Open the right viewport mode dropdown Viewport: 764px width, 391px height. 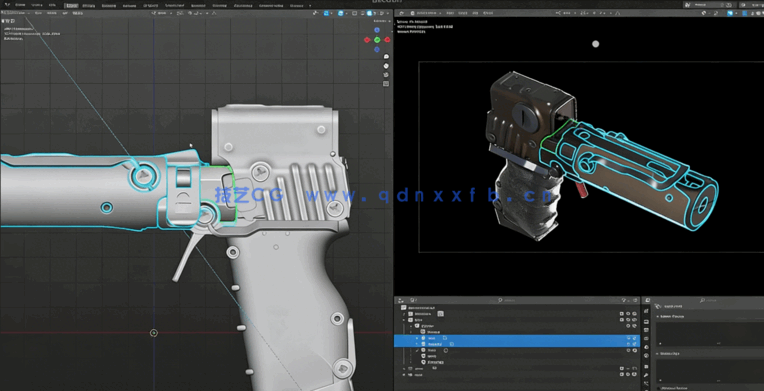pyautogui.click(x=427, y=13)
